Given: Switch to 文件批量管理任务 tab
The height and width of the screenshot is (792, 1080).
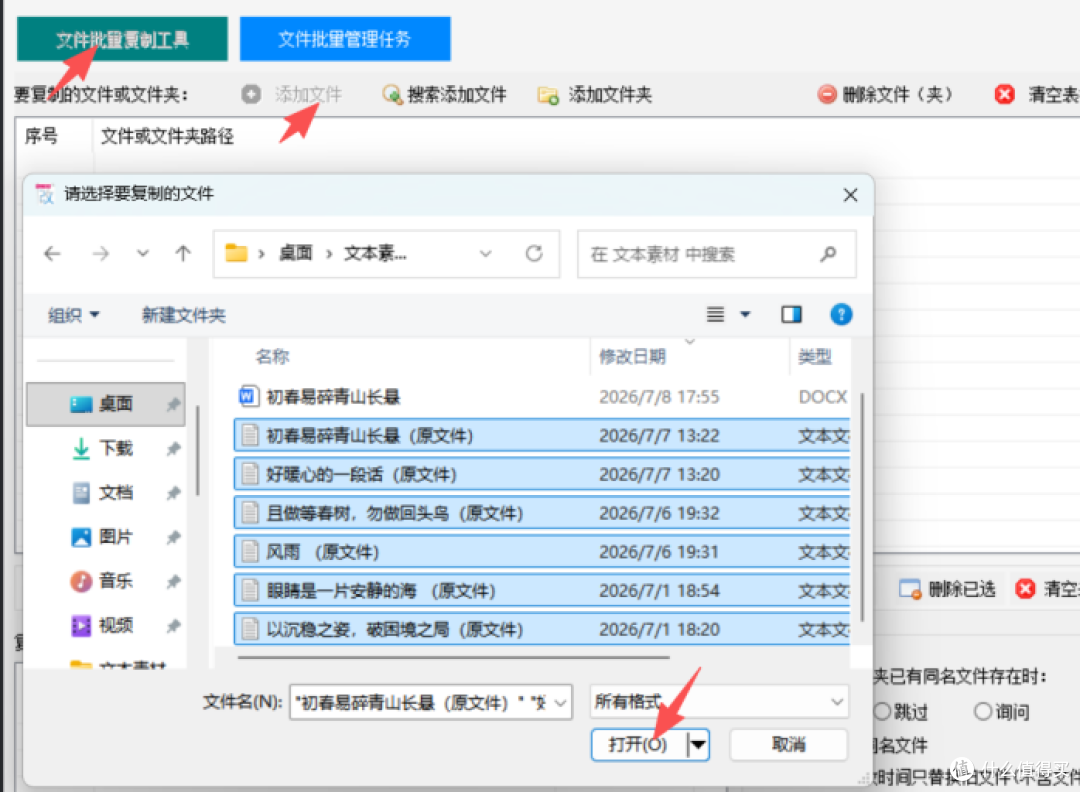Looking at the screenshot, I should [x=345, y=39].
